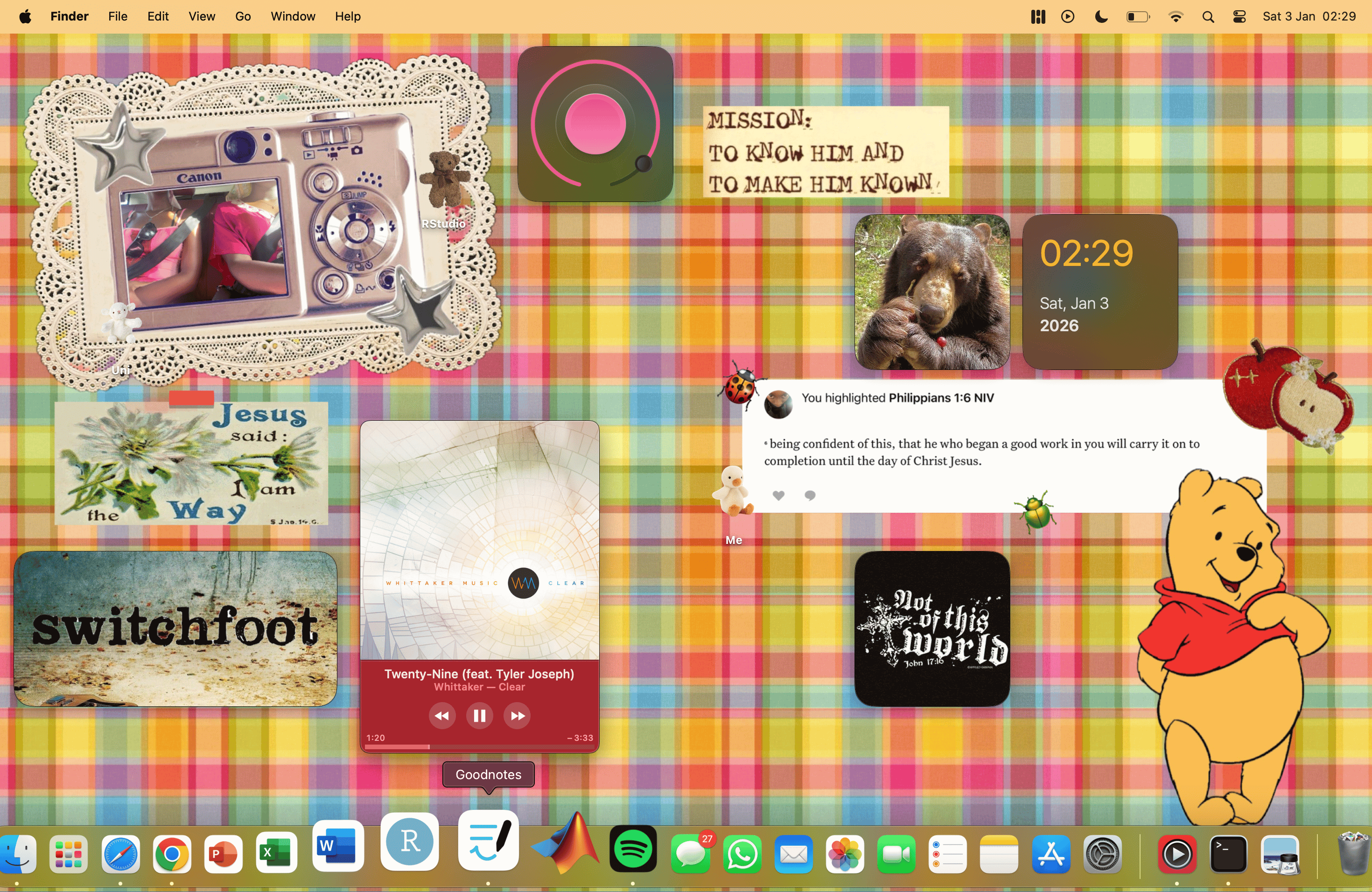Open the Go menu
This screenshot has width=1372, height=892.
pos(243,16)
